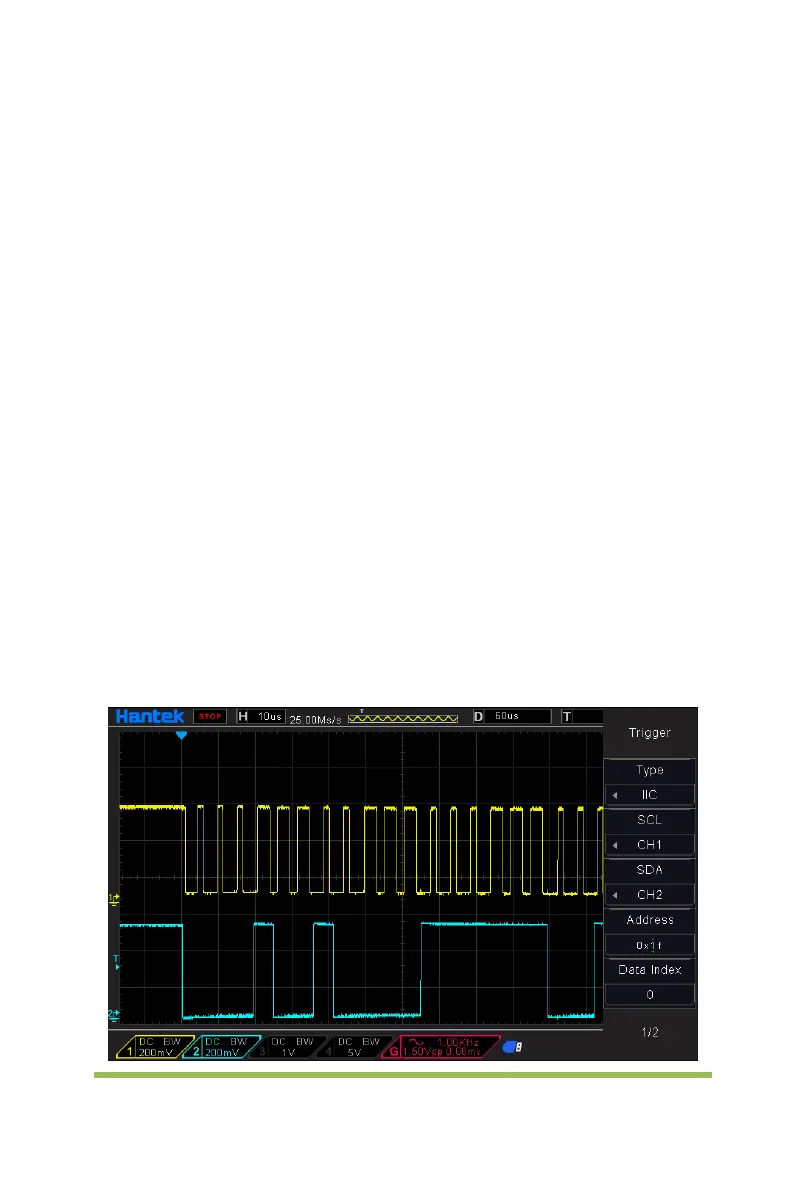This screenshot has width=794, height=1191.
Task: Open the SDA CH2 source selector
Action: click(x=650, y=895)
